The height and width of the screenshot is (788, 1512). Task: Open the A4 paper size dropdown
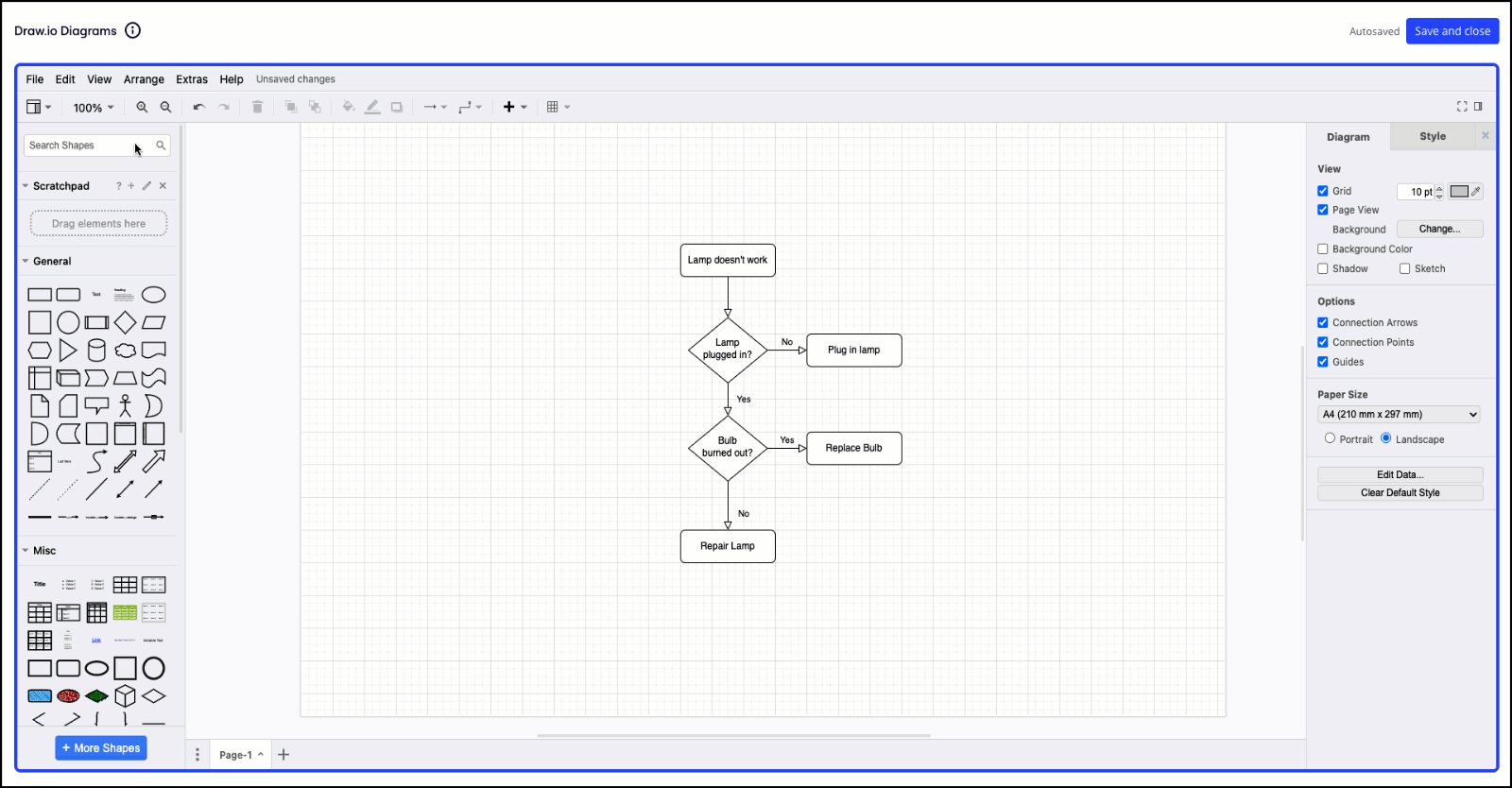1399,415
